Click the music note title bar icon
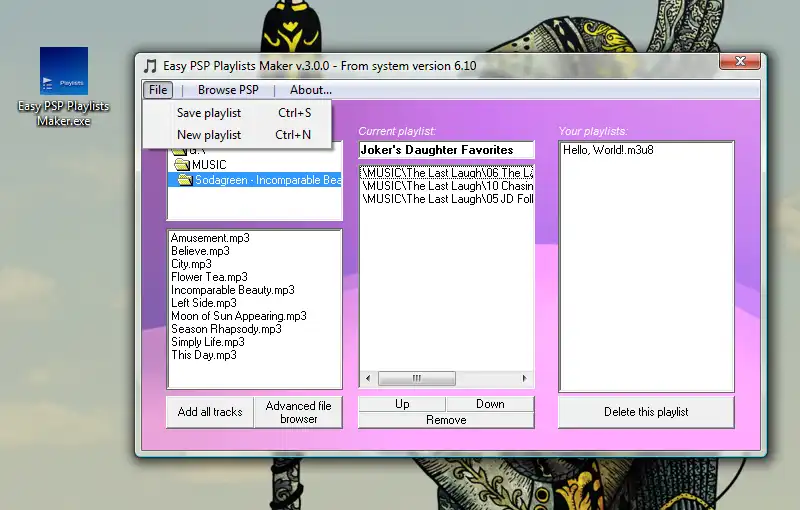This screenshot has height=510, width=800. [x=150, y=66]
